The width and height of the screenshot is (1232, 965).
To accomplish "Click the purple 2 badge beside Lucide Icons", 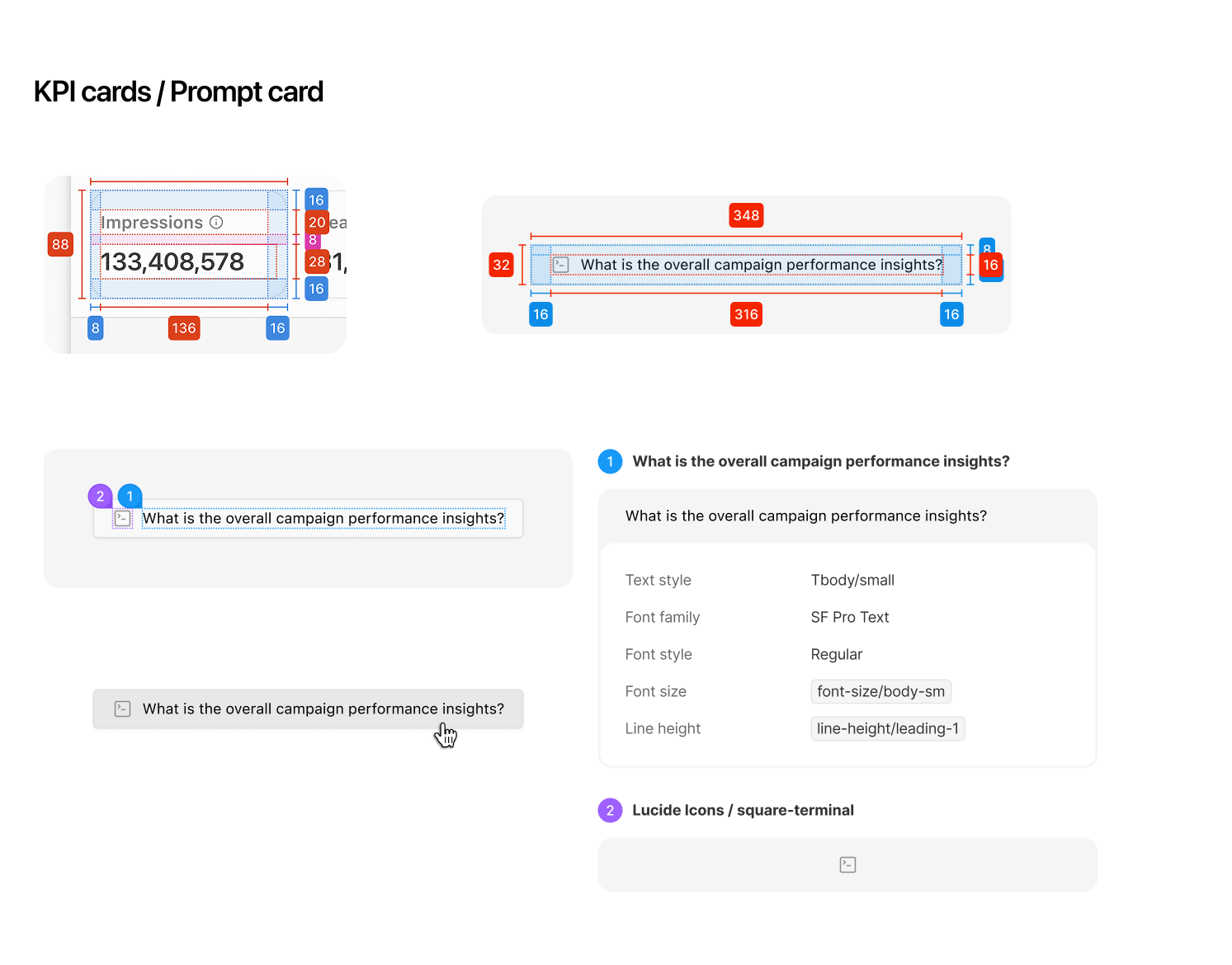I will [610, 810].
